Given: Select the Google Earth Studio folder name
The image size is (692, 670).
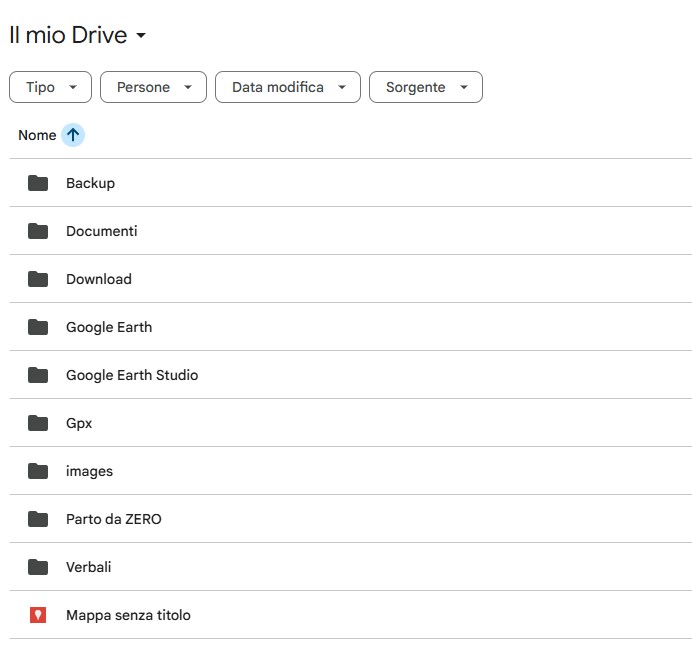Looking at the screenshot, I should coord(132,375).
